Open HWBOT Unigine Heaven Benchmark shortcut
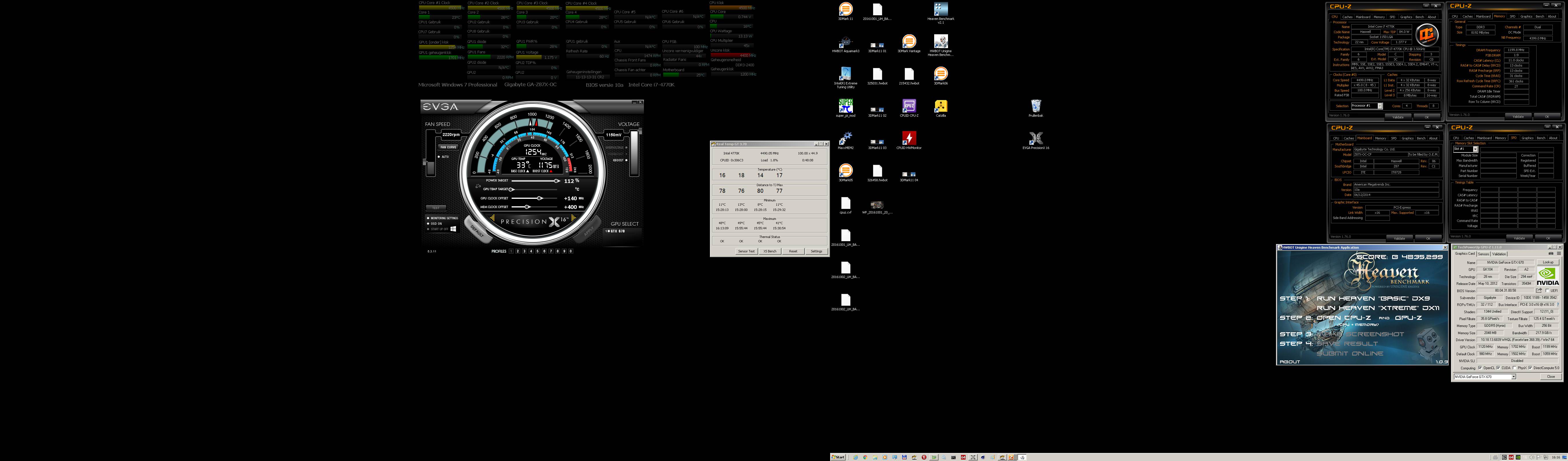The image size is (1568, 461). [941, 45]
